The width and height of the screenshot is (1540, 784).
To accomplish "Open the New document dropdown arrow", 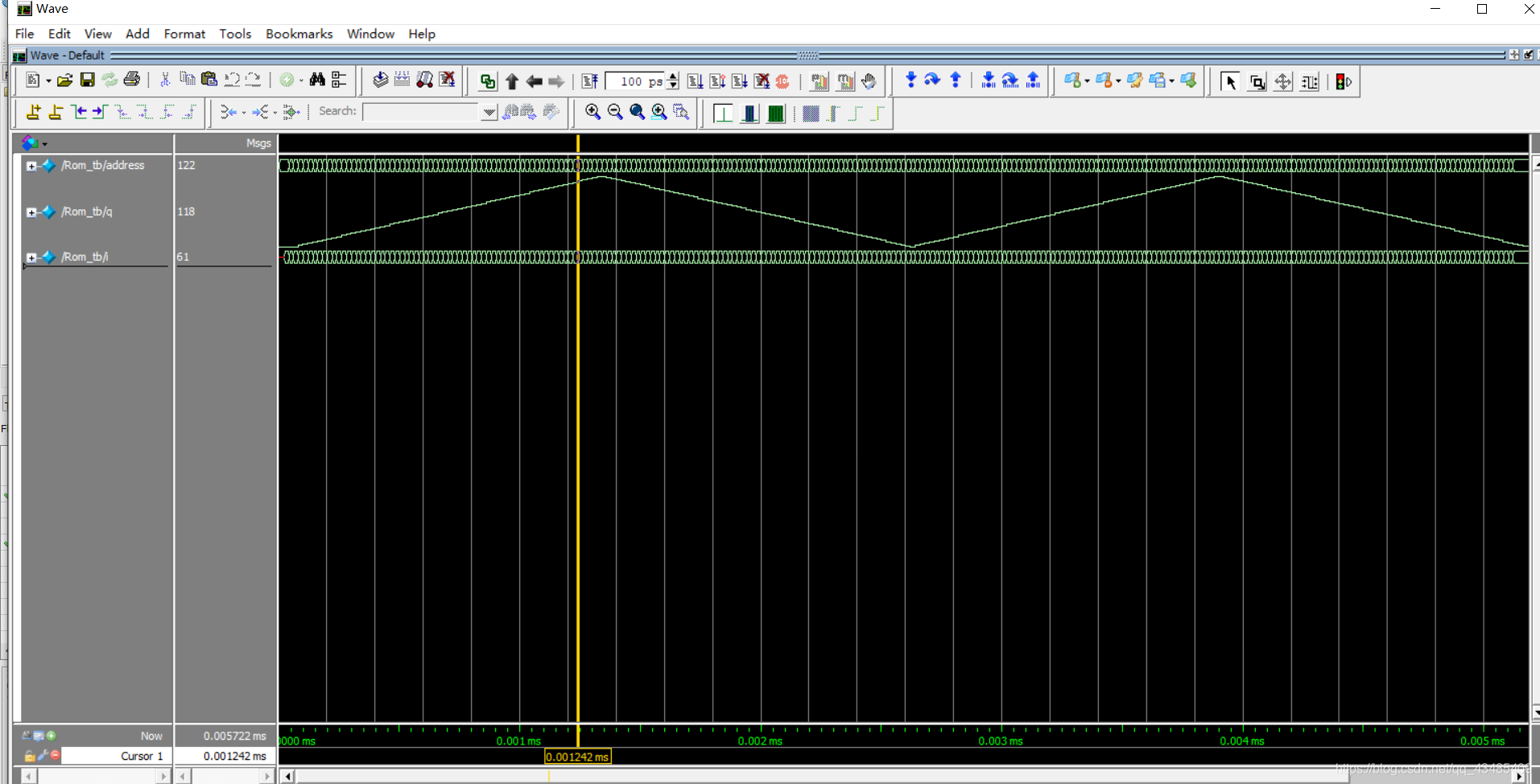I will 48,81.
